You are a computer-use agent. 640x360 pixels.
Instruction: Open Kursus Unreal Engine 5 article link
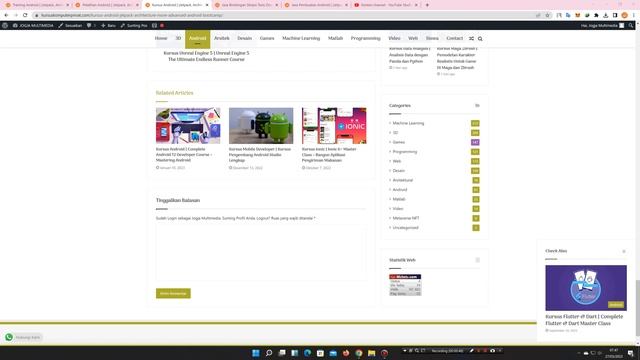pos(206,56)
